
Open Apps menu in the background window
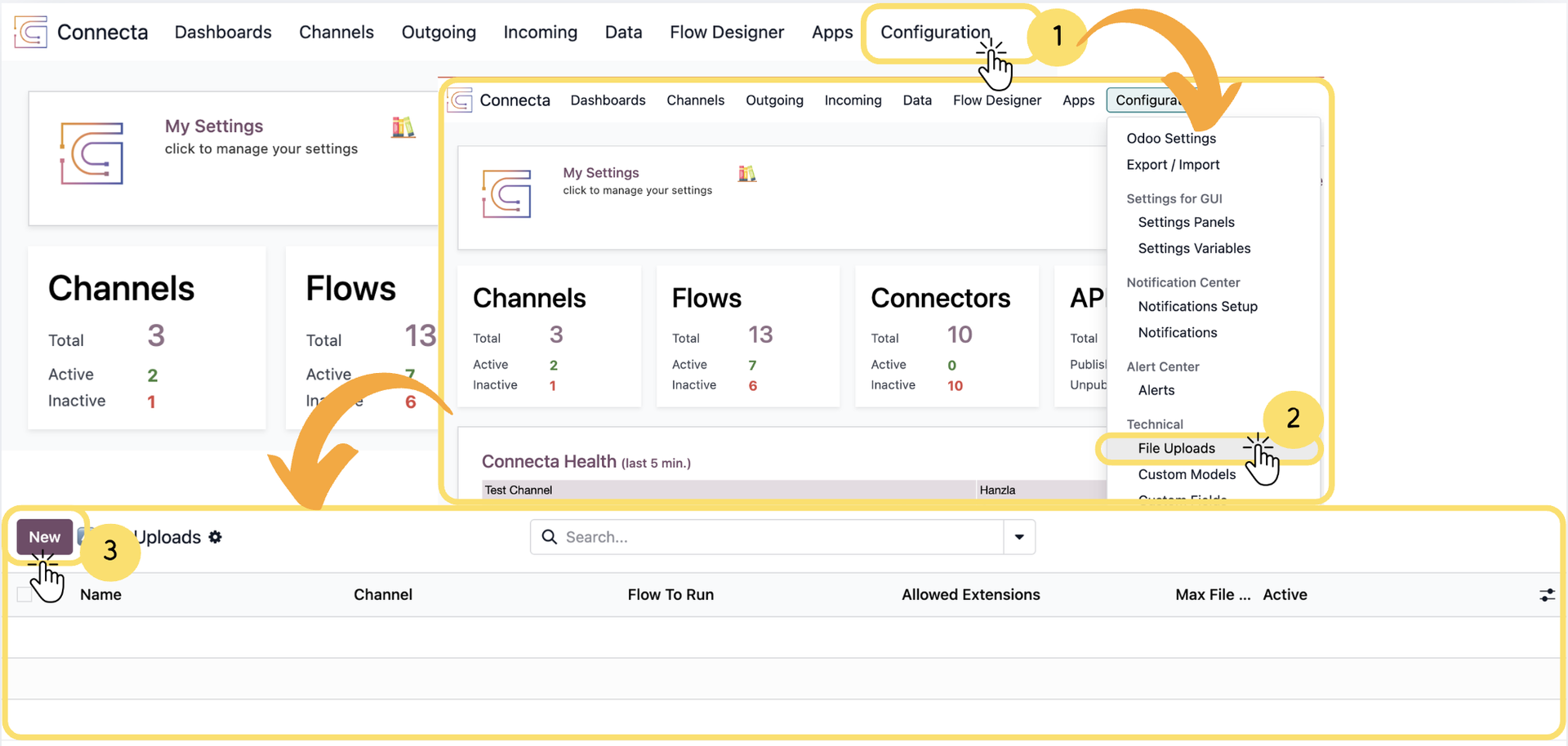point(832,32)
